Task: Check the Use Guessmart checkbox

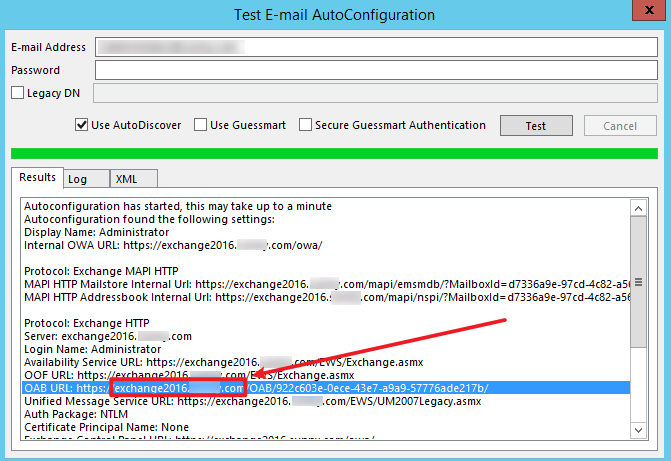Action: 200,125
